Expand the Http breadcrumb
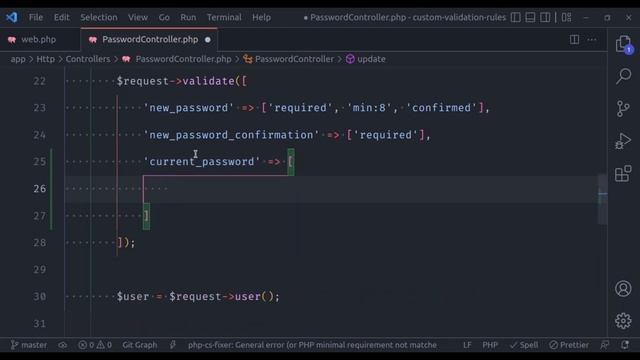The image size is (640, 360). click(45, 59)
